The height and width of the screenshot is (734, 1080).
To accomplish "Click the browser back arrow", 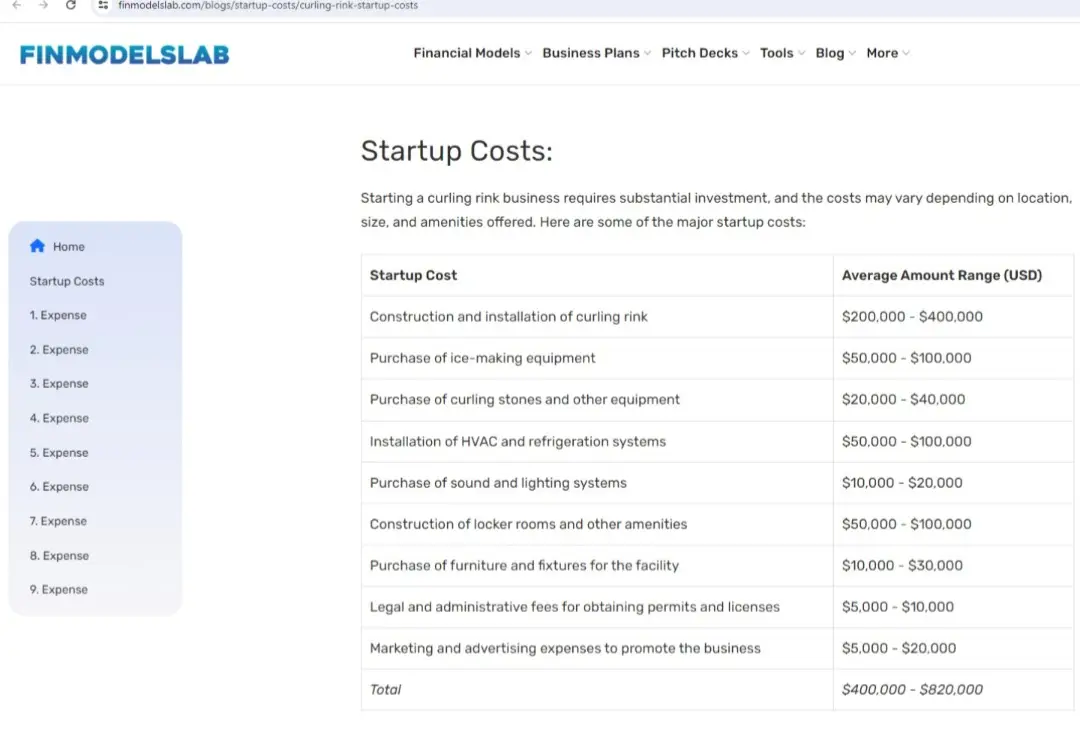I will click(x=17, y=5).
